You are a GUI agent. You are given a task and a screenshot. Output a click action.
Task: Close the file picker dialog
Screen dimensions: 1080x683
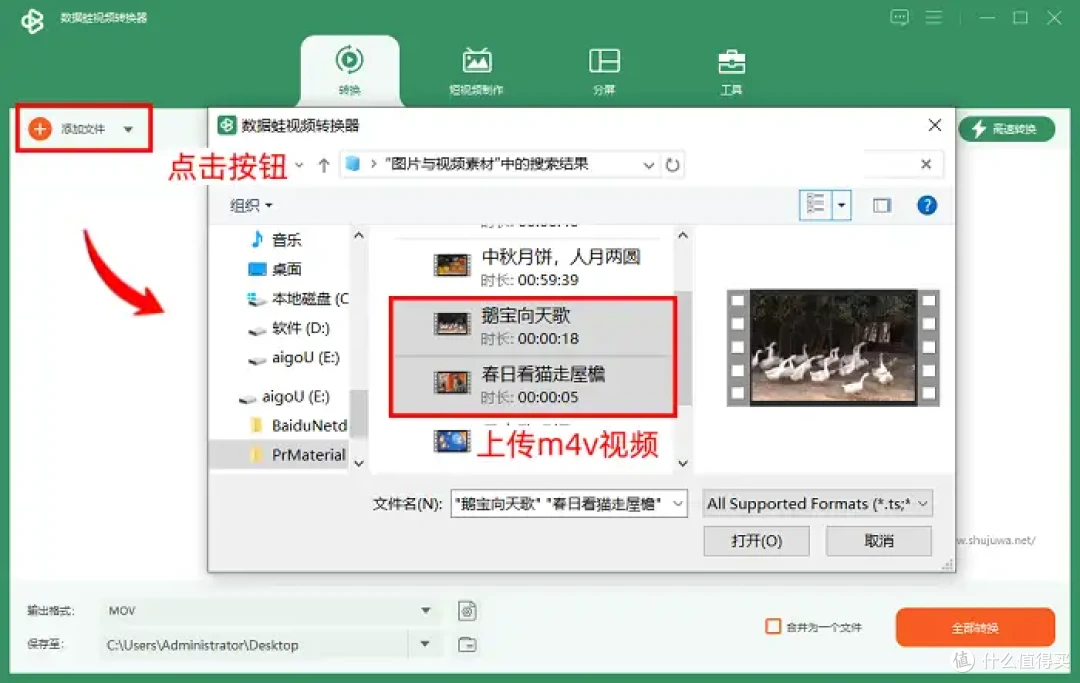935,125
